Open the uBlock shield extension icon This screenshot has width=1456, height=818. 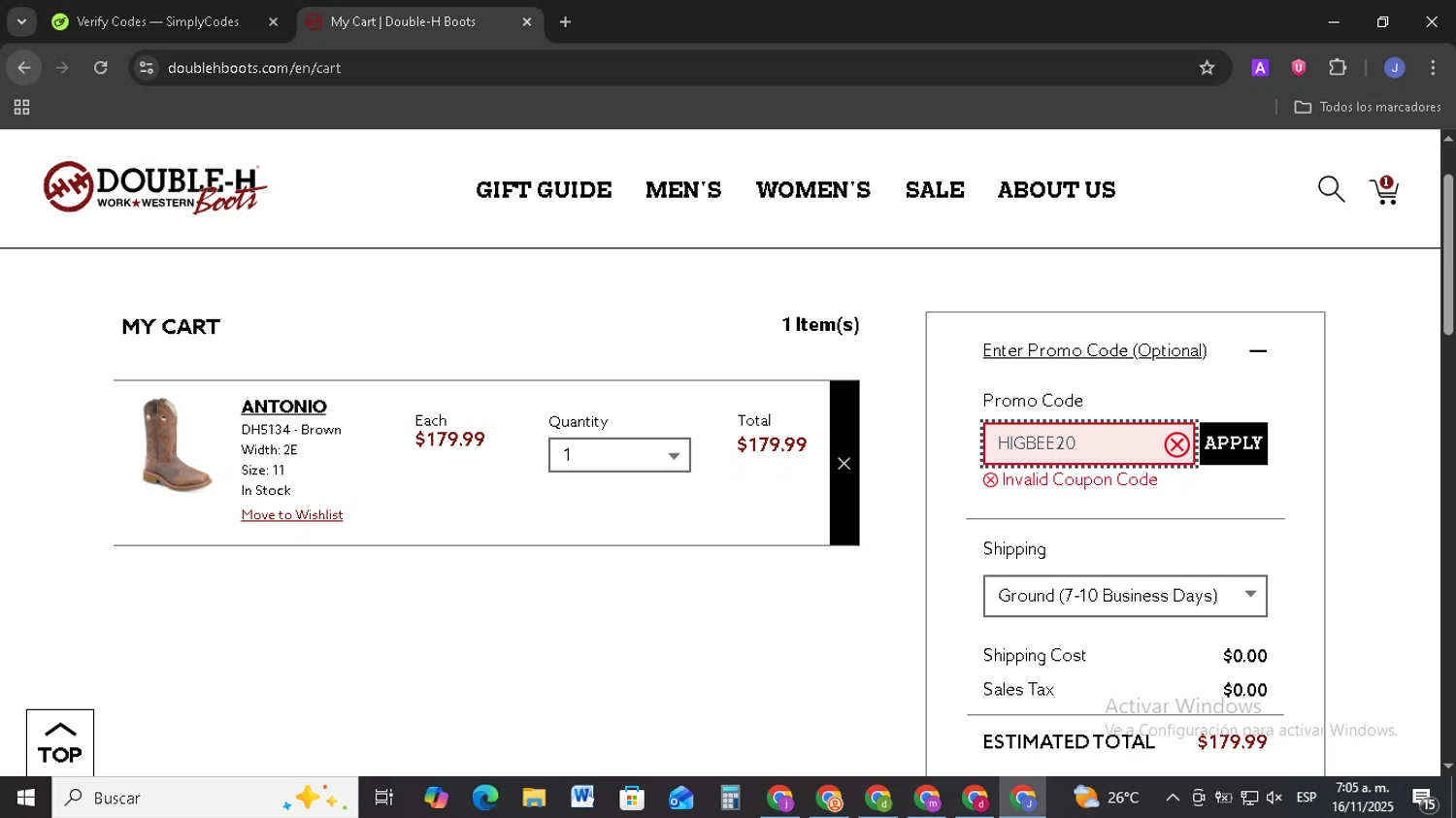(x=1299, y=68)
